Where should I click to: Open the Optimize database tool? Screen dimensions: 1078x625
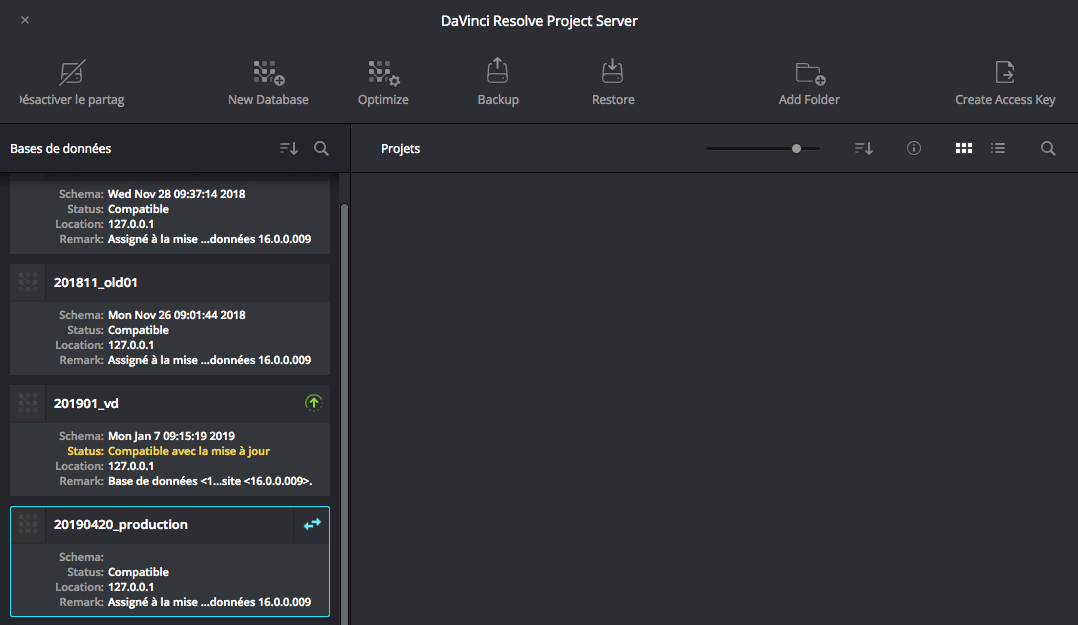[x=383, y=74]
